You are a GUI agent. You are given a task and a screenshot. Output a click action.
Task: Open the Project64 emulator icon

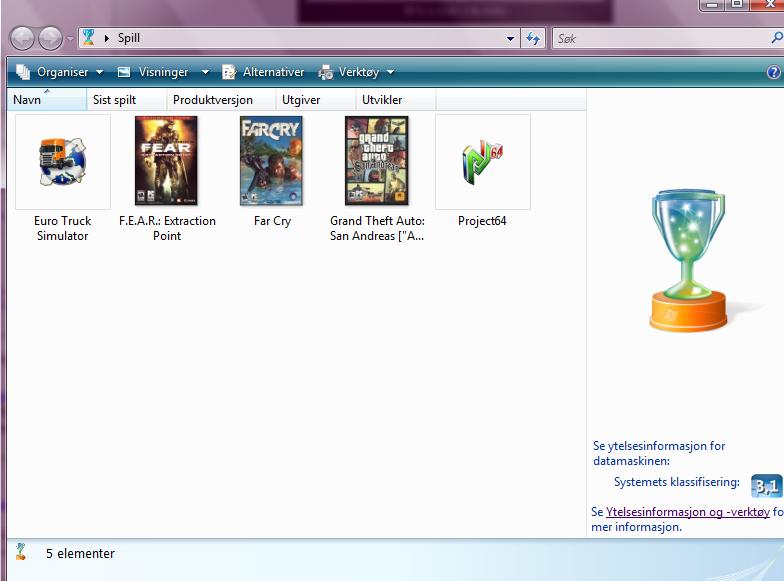pos(482,162)
